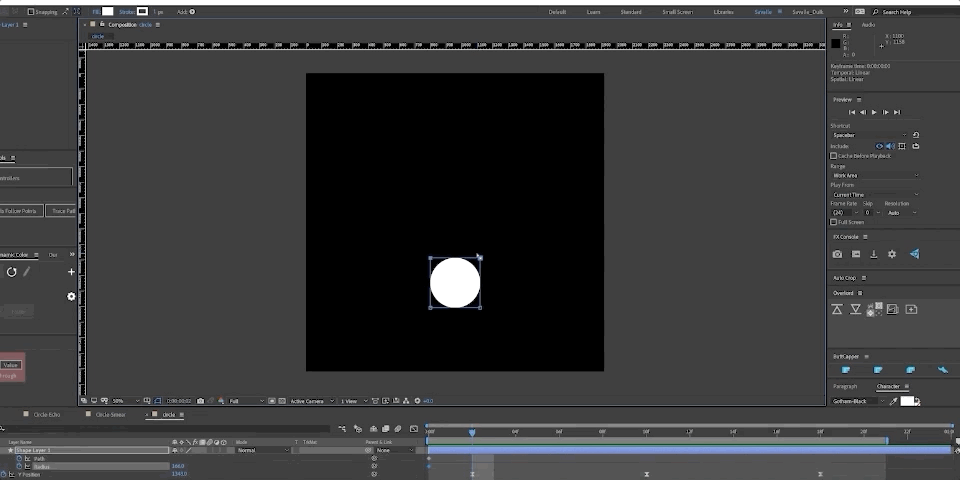Click the composition flowchart icon under viewer
This screenshot has height=480, width=960.
[x=405, y=401]
